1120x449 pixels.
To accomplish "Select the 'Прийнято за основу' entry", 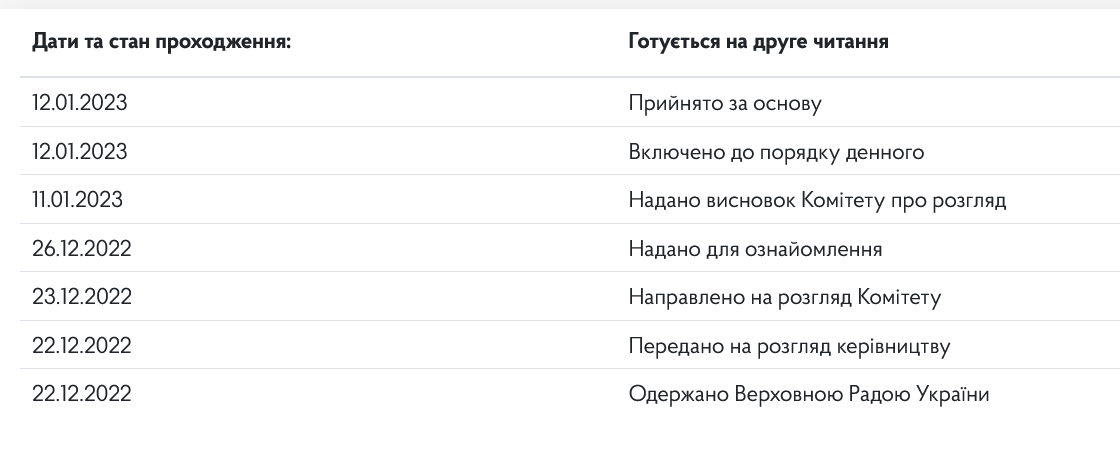I will (725, 104).
